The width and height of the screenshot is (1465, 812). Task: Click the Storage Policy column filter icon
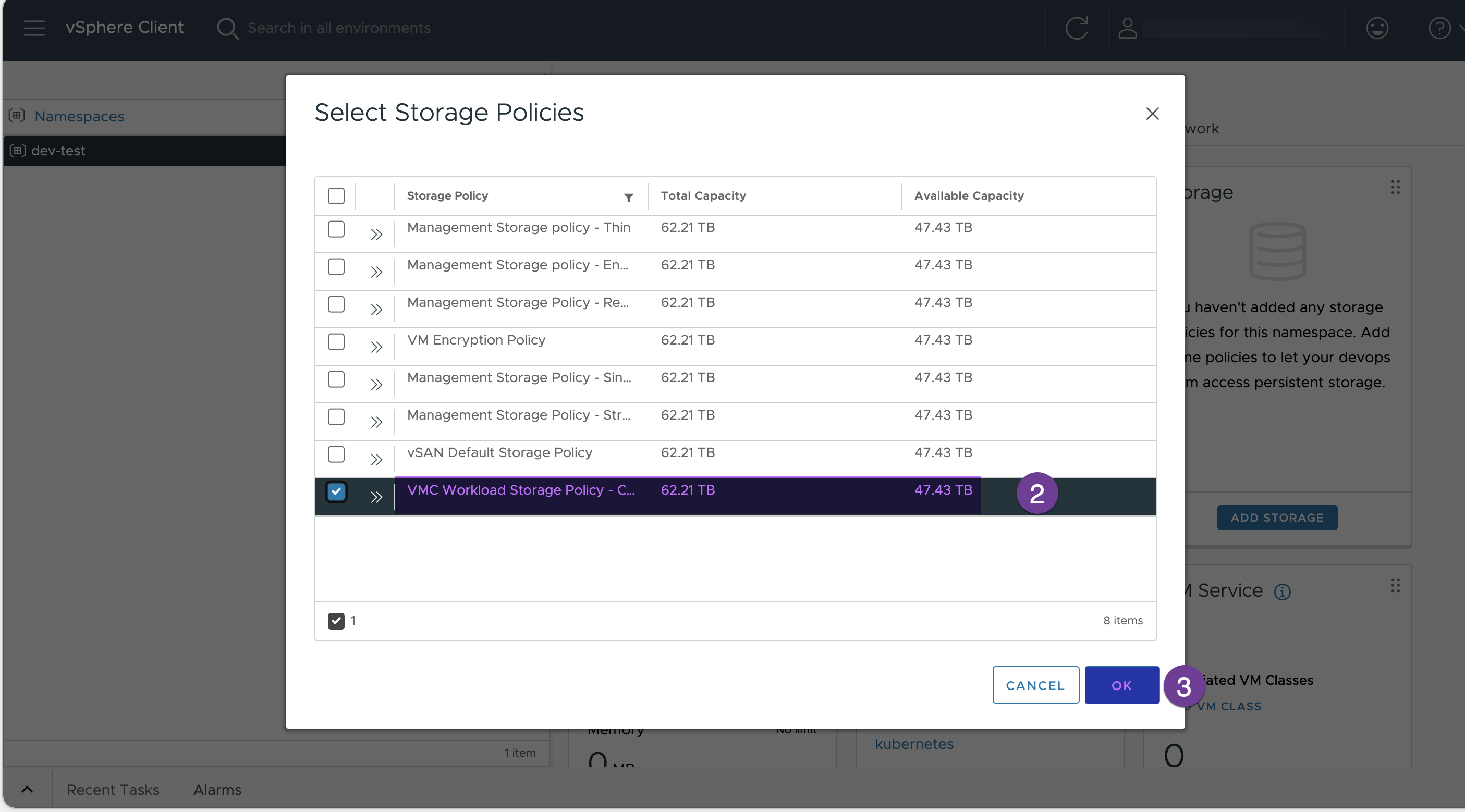pos(628,198)
